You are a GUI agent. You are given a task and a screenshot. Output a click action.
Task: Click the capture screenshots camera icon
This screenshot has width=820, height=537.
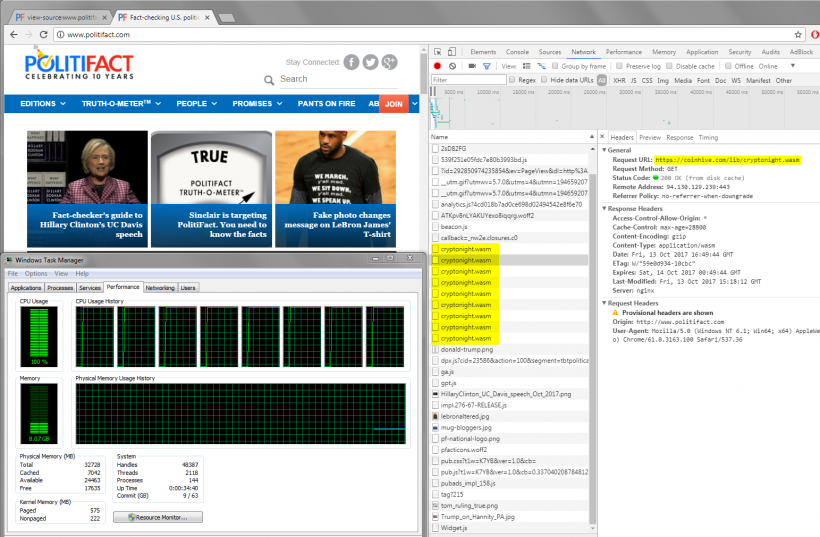(x=471, y=66)
